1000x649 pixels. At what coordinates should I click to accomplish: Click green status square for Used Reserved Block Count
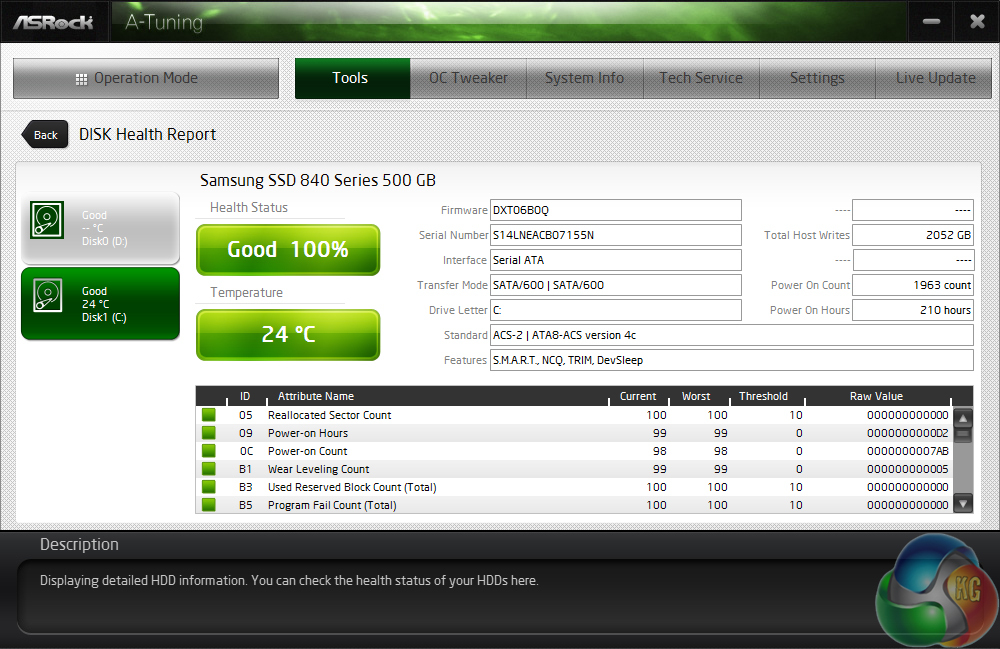pos(209,486)
